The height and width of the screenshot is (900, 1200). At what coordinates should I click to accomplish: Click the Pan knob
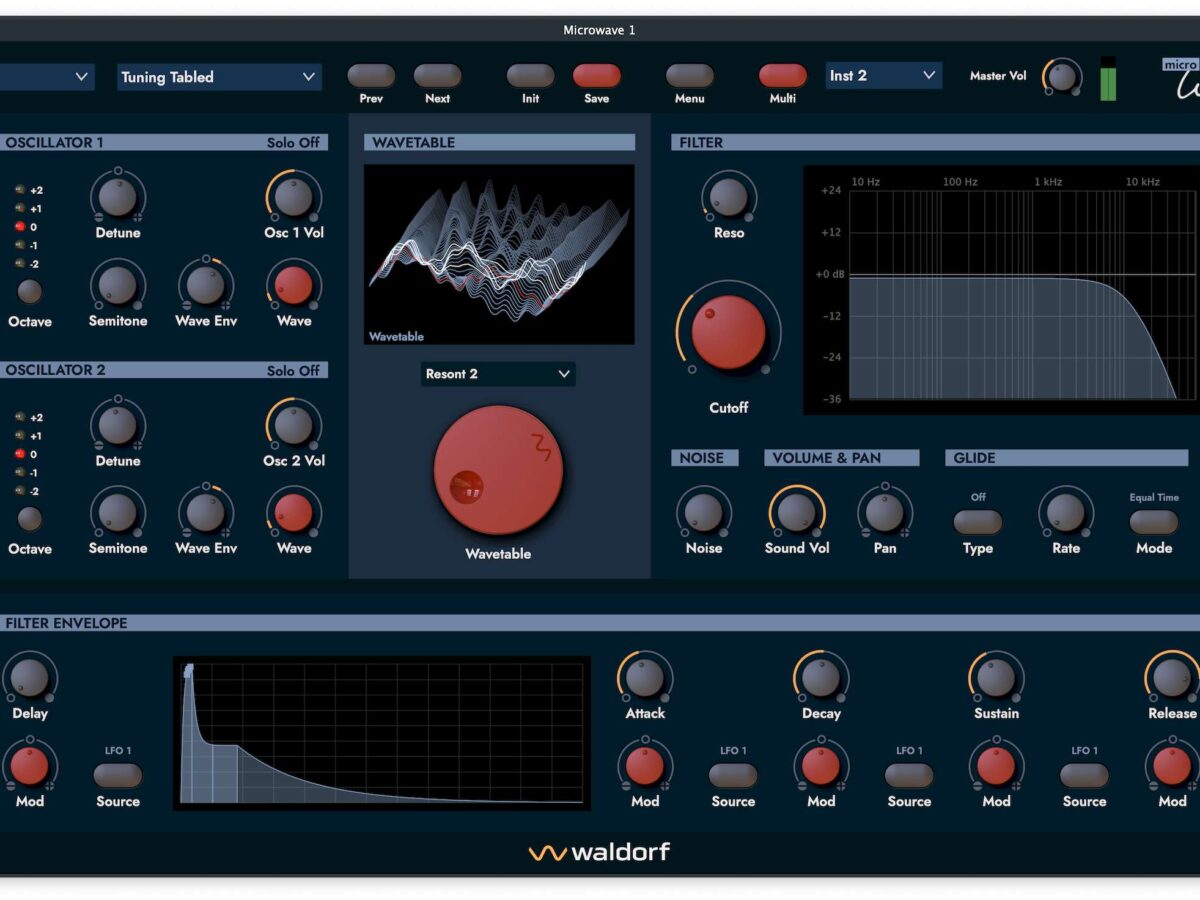(x=884, y=512)
